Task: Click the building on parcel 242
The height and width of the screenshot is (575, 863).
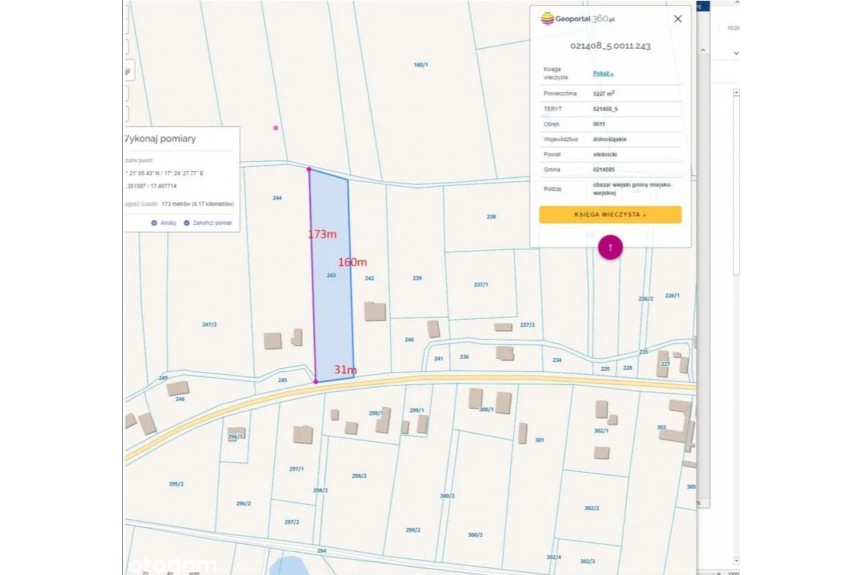Action: point(375,311)
